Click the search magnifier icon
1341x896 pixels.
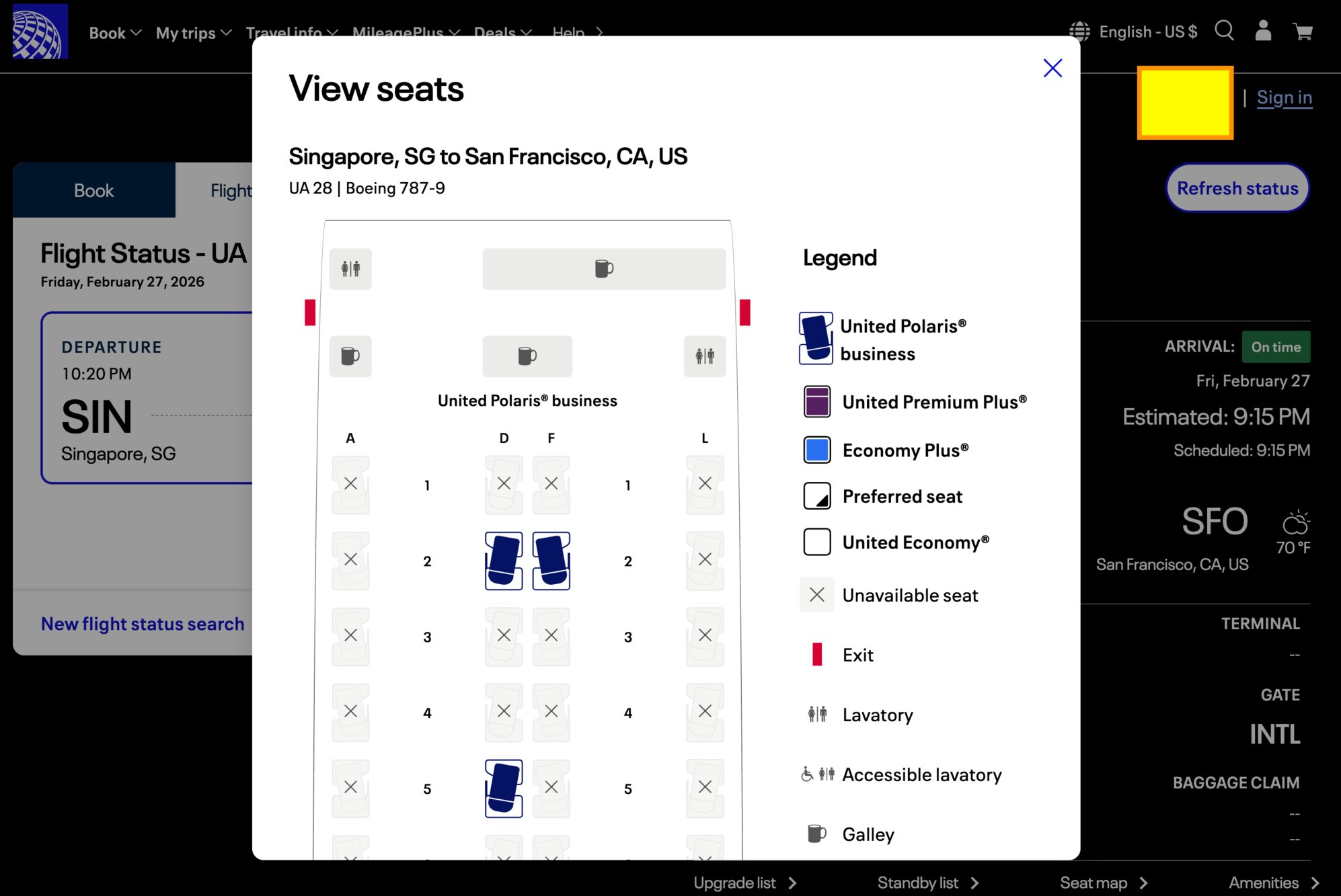[x=1224, y=31]
